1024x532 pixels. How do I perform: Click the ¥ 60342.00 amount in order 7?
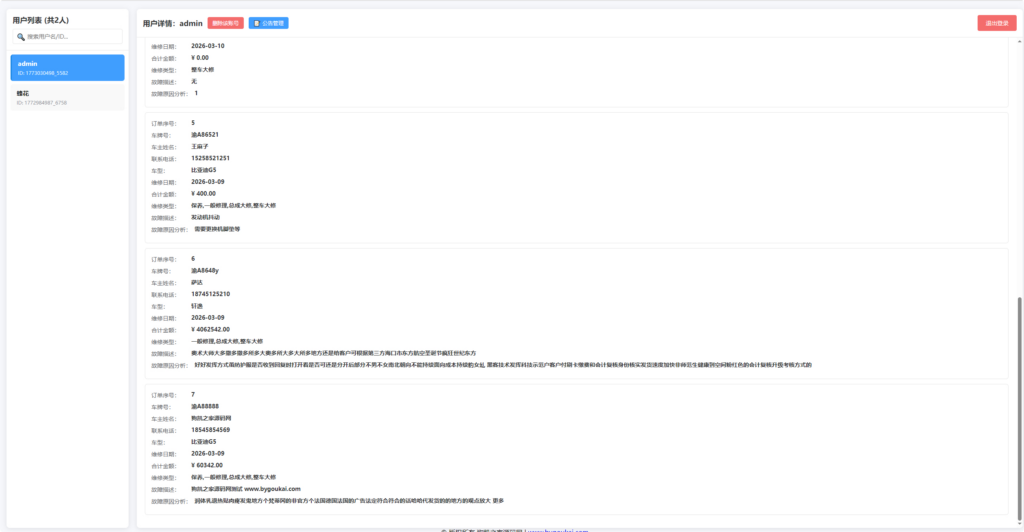point(208,465)
